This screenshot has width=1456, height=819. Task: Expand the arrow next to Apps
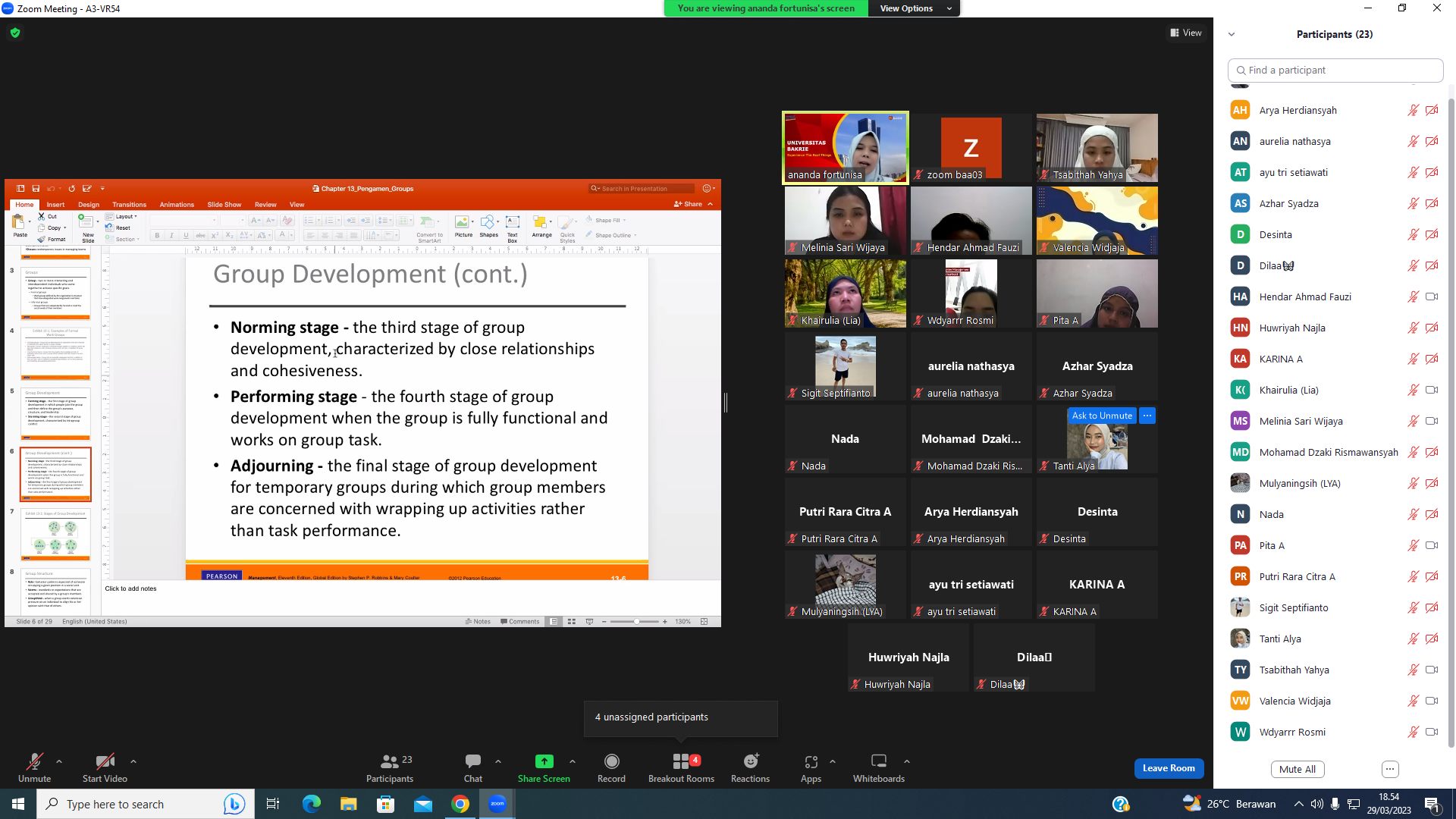[x=833, y=761]
